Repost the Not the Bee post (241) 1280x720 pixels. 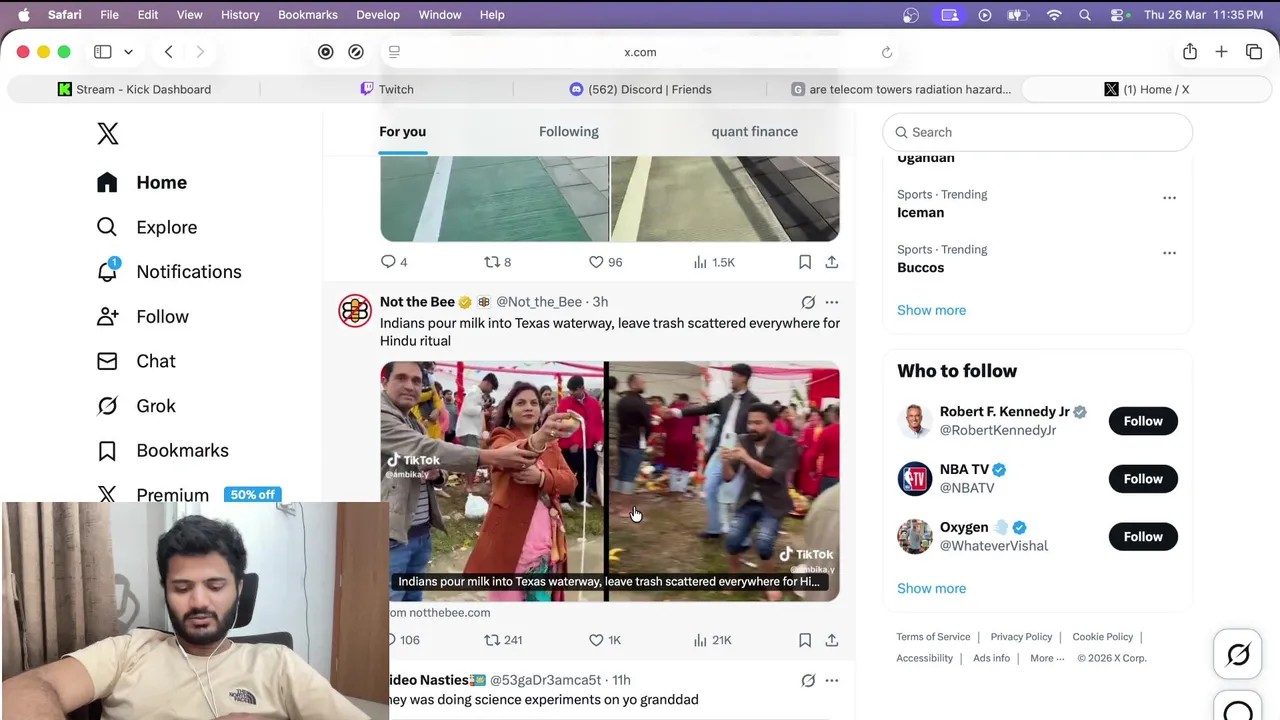[503, 640]
